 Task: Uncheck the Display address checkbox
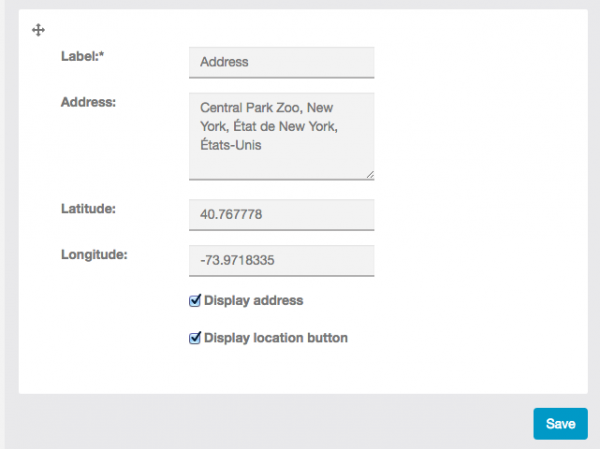click(x=195, y=300)
